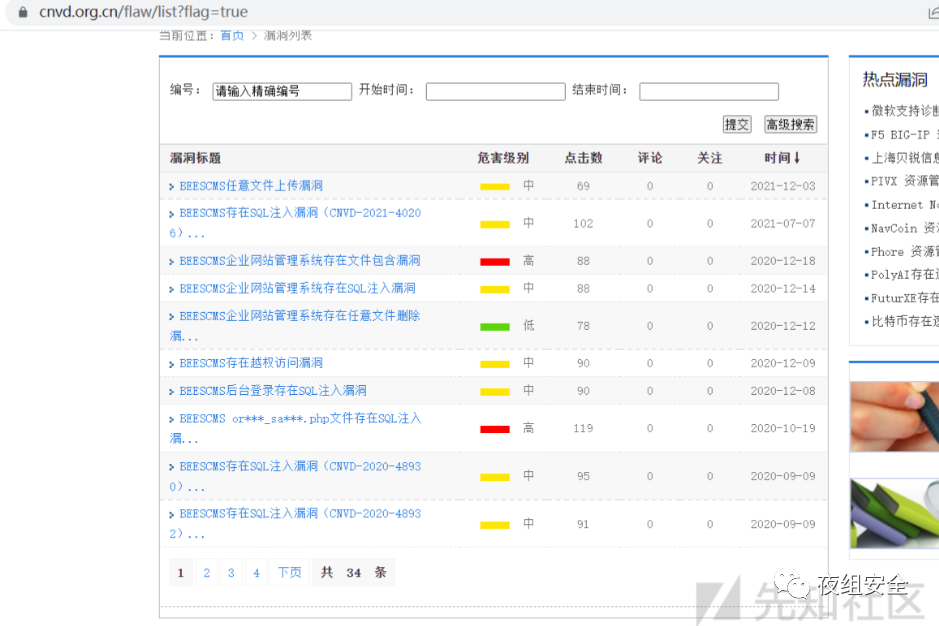This screenshot has width=939, height=626.
Task: Open Phore hot vulnerability link
Action: coord(904,252)
